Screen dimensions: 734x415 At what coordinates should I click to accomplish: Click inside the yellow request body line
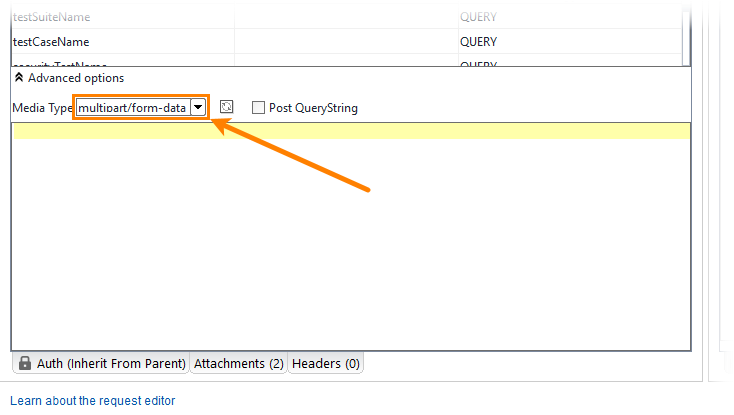click(x=352, y=131)
